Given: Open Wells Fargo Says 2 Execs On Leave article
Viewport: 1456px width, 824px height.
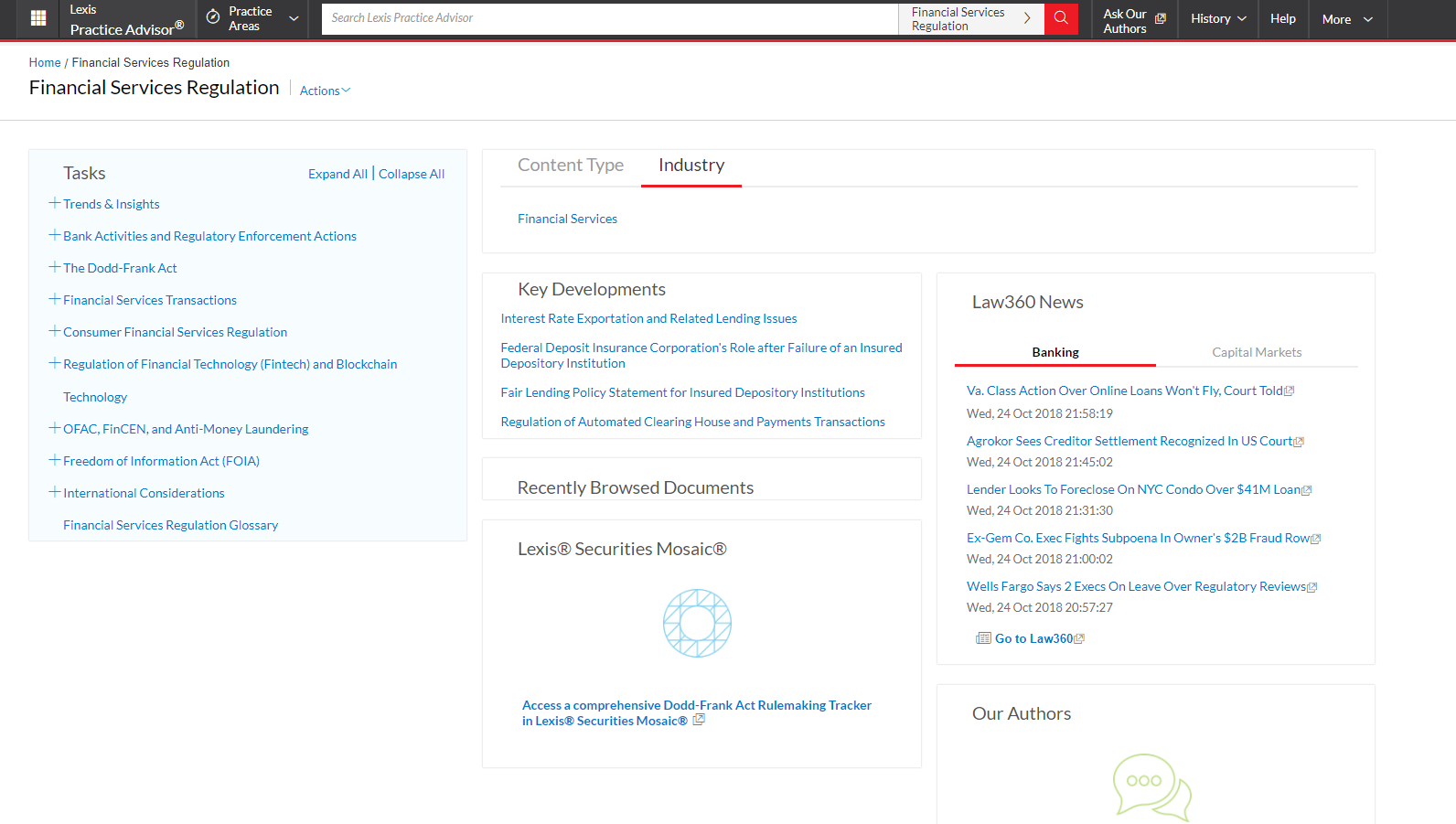Looking at the screenshot, I should (1137, 586).
